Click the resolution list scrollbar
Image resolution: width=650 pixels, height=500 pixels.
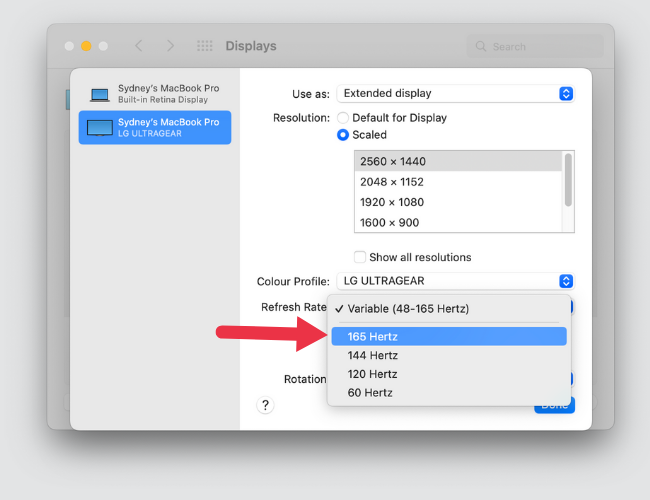(568, 180)
